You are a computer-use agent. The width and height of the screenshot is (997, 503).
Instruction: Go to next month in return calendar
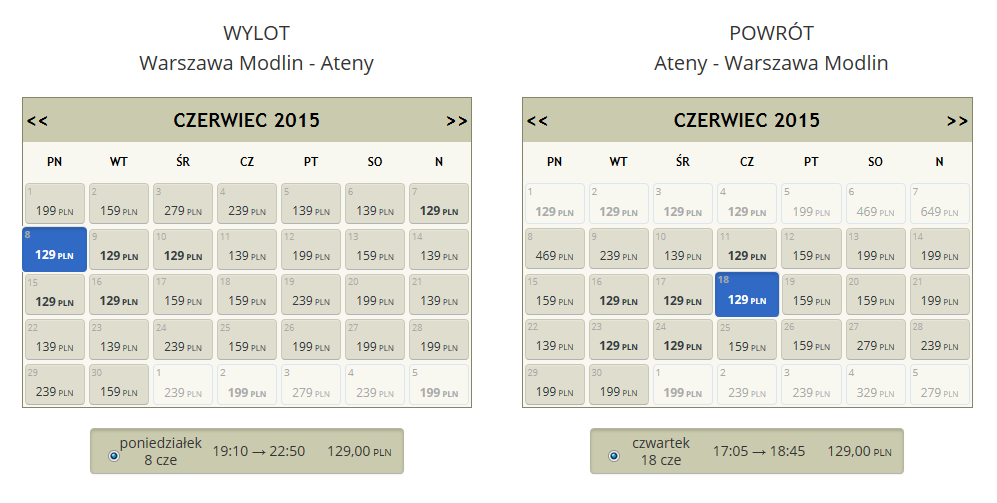pyautogui.click(x=957, y=121)
